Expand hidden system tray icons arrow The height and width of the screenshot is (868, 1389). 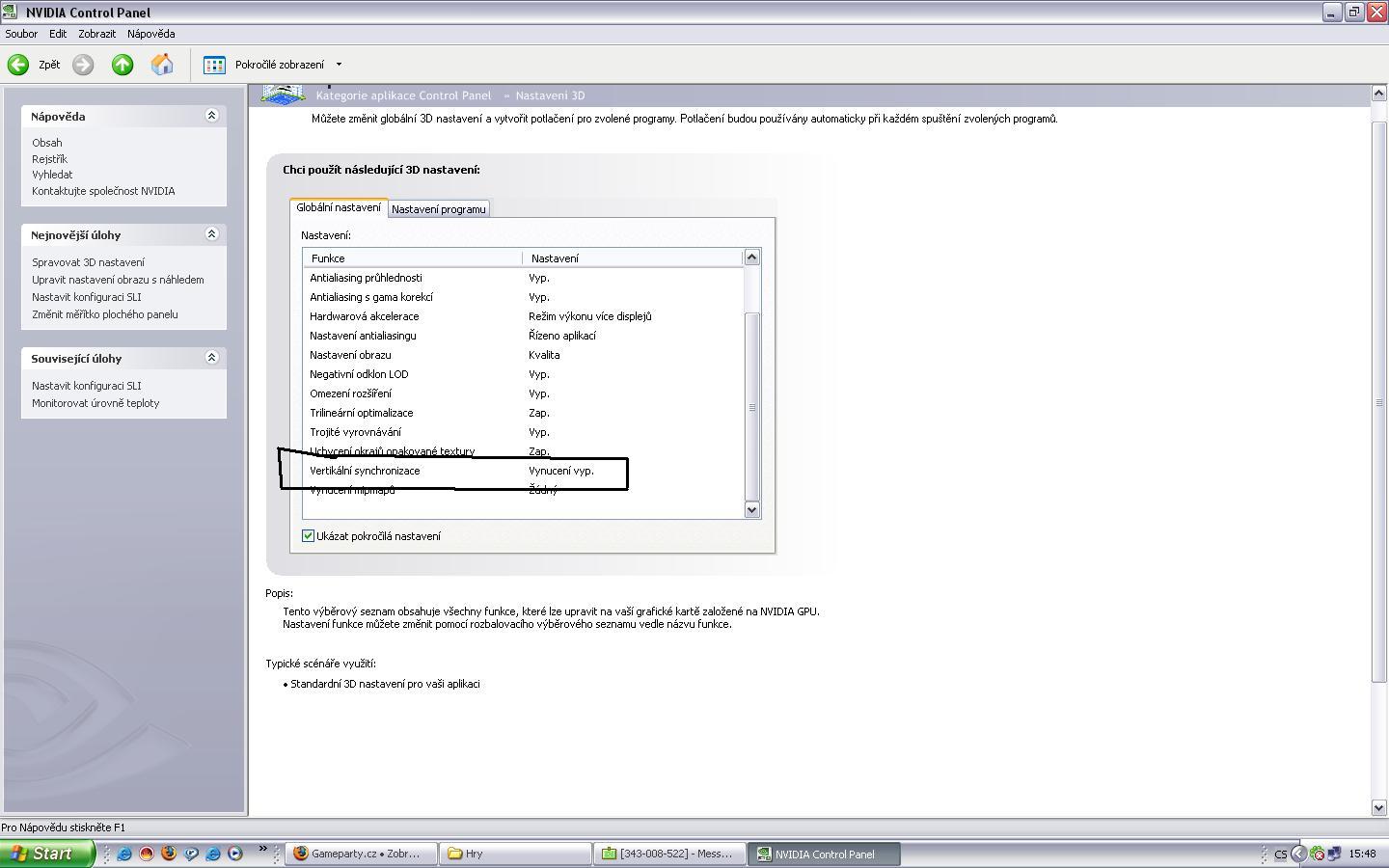coord(1298,854)
